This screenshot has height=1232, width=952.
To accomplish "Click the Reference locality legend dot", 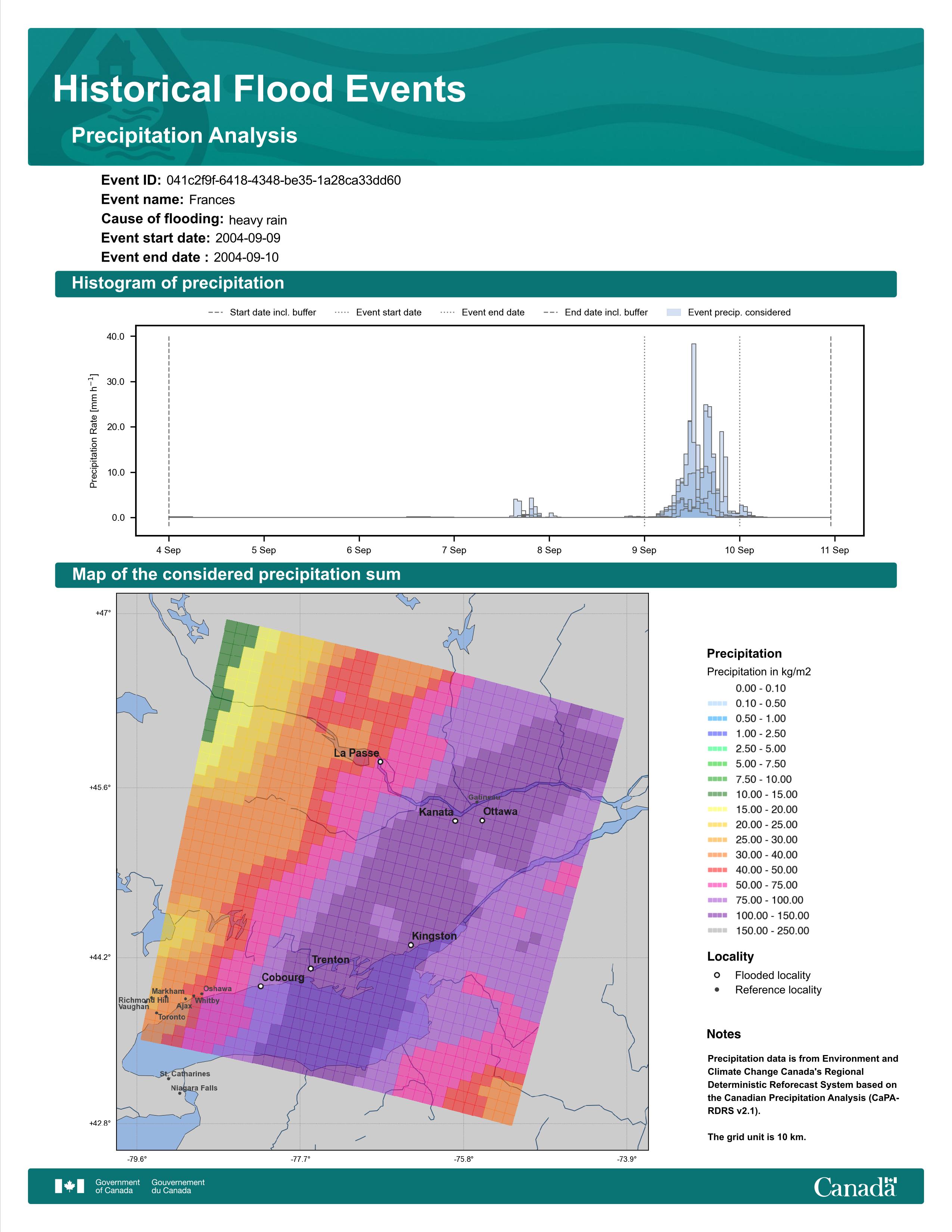I will [717, 990].
